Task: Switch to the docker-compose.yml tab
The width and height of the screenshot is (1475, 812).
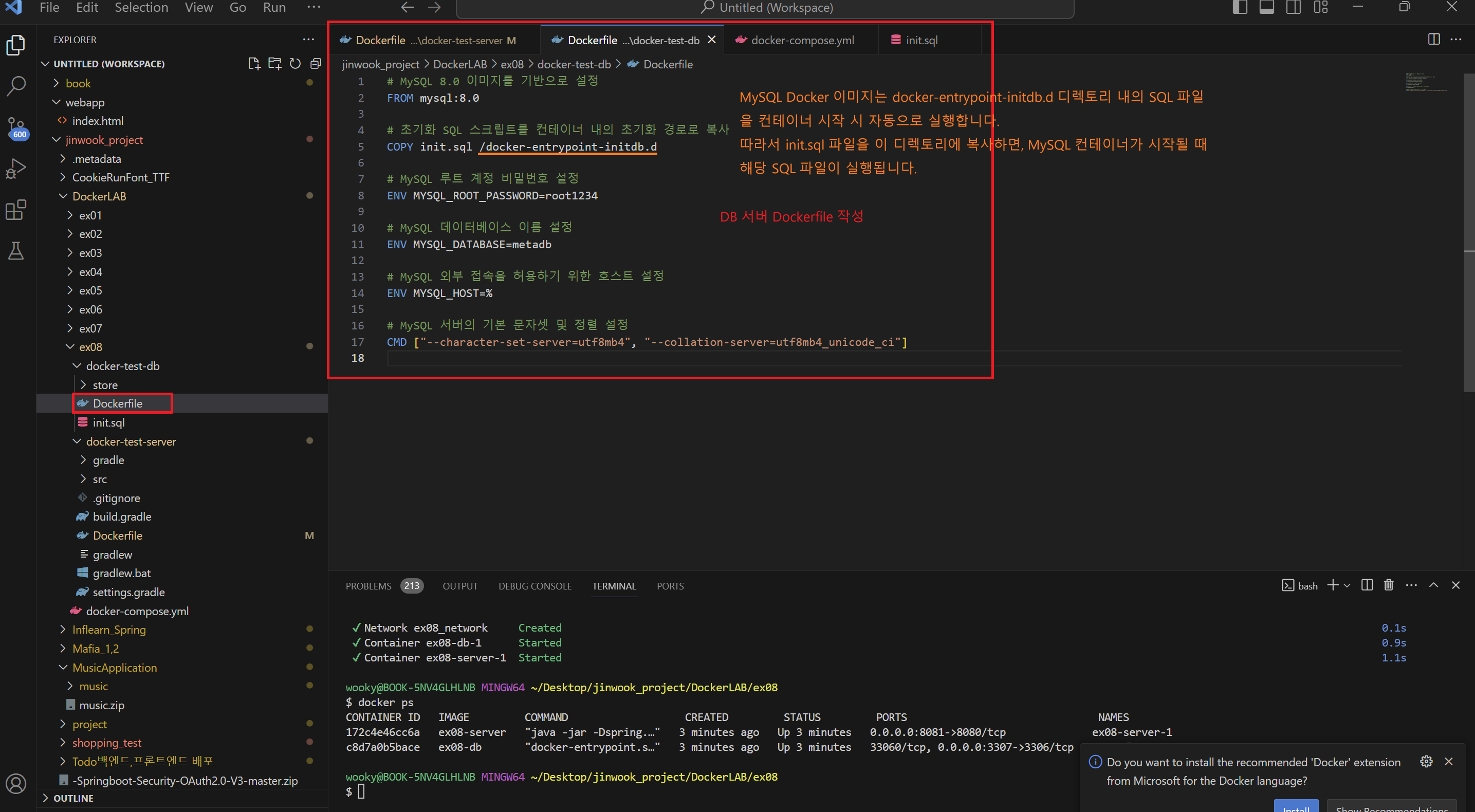Action: [x=802, y=40]
